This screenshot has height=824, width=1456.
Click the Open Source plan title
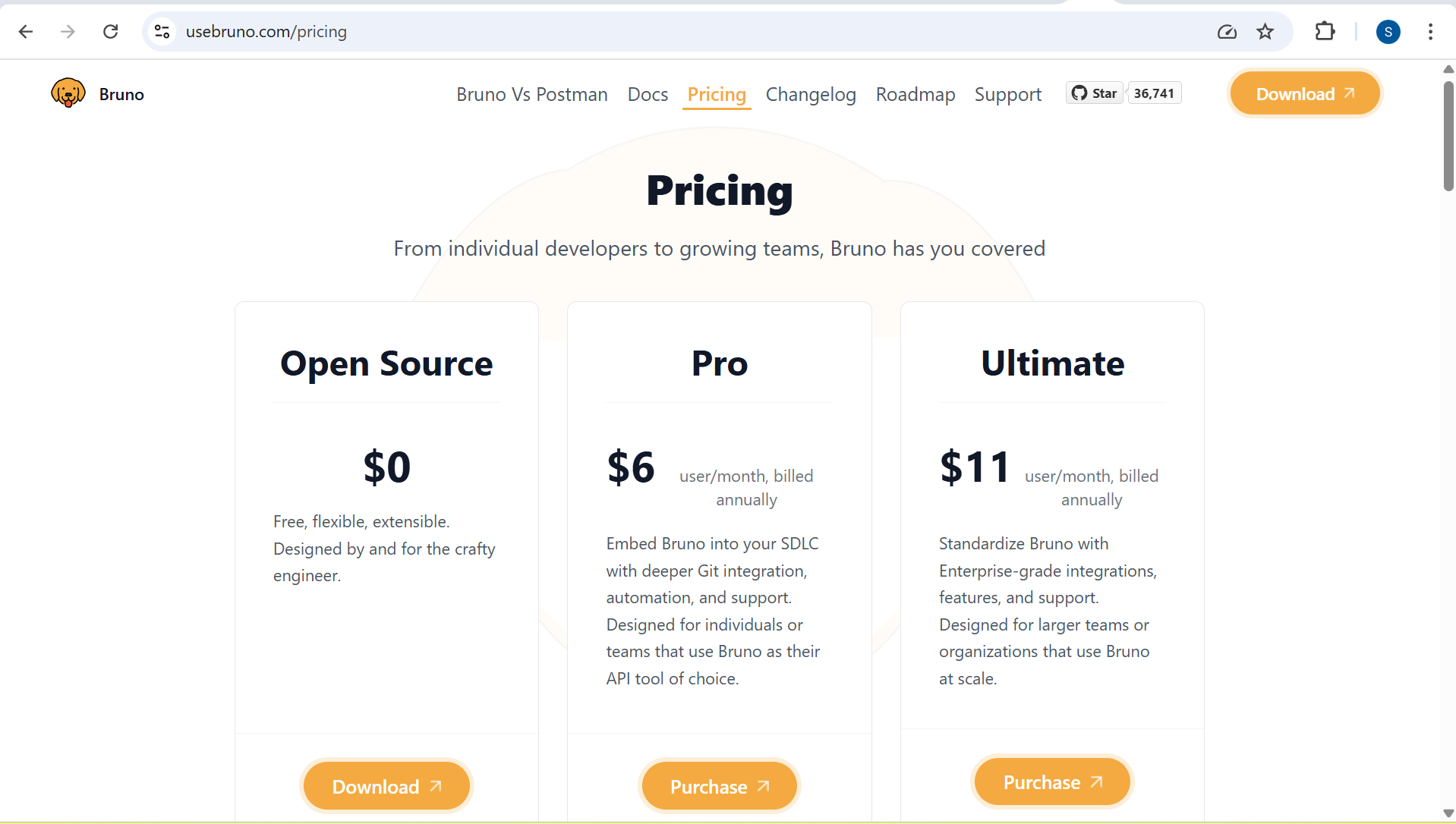[386, 363]
